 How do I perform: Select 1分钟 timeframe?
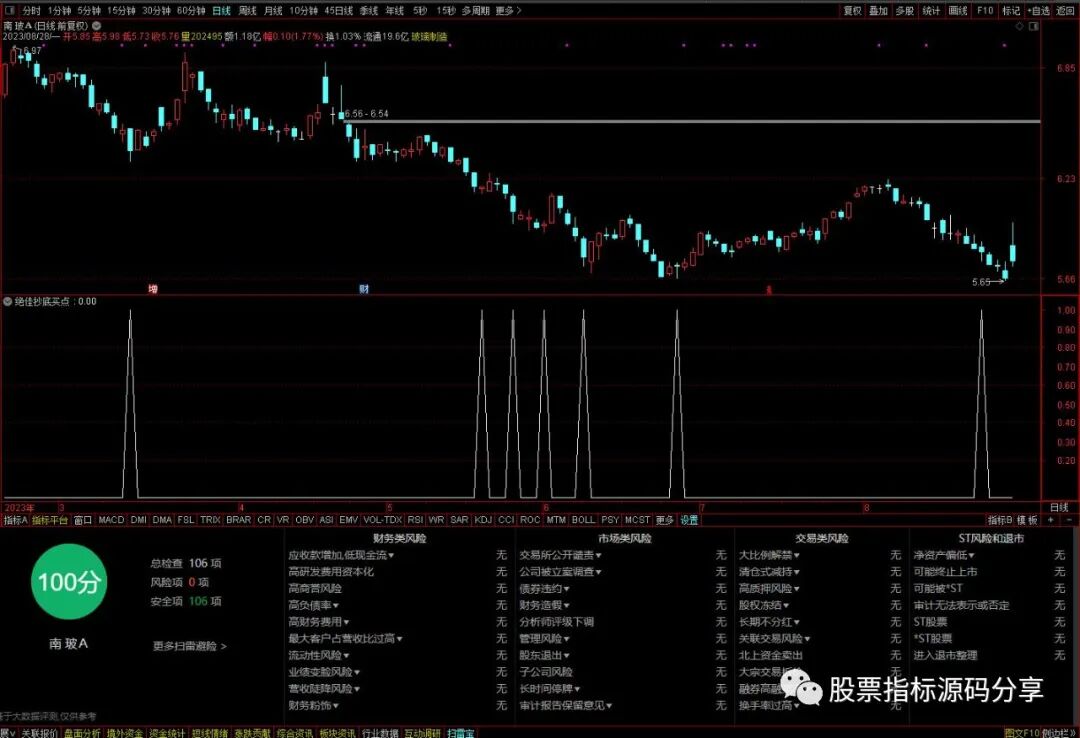click(x=59, y=11)
